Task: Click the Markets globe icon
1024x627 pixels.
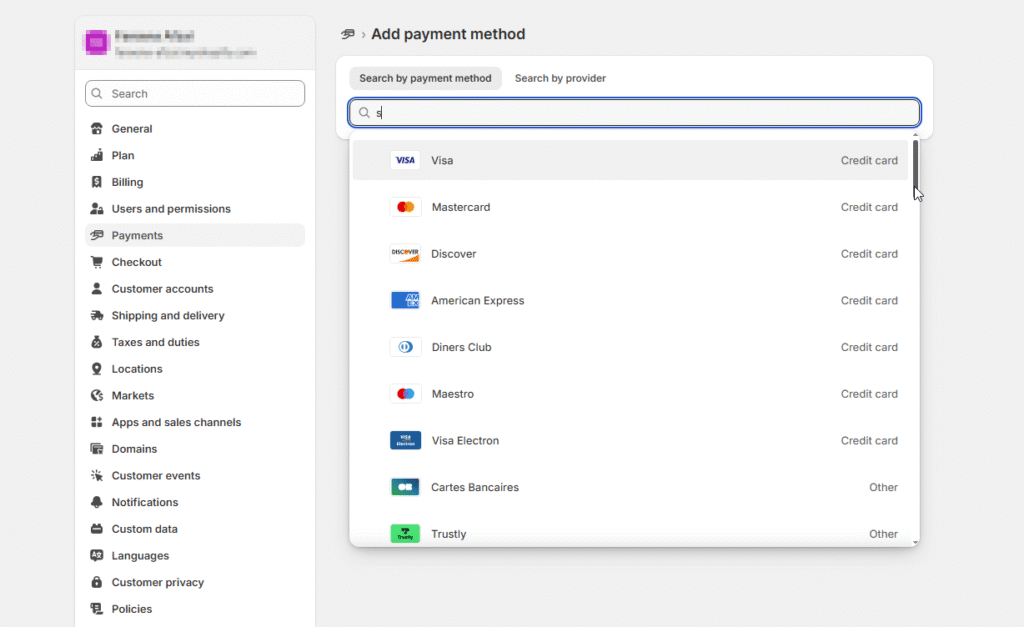Action: coord(97,396)
